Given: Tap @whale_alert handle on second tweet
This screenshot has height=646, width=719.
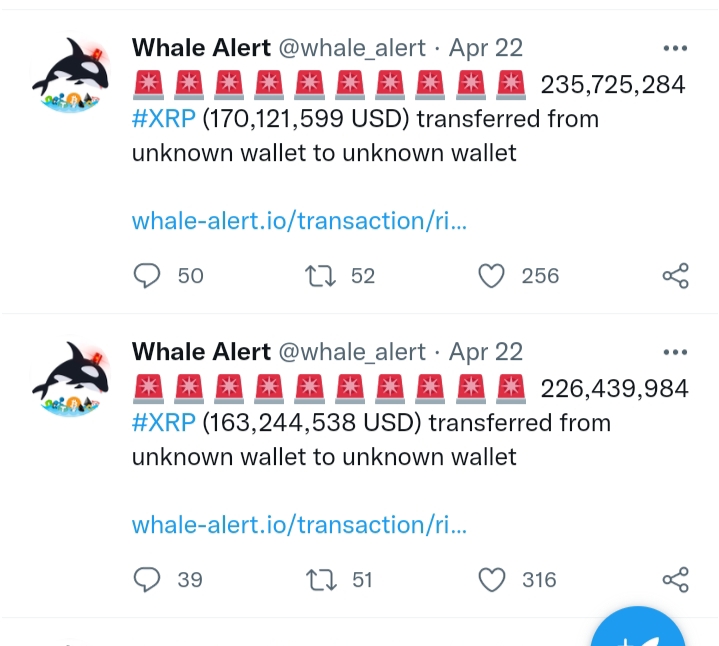Looking at the screenshot, I should [x=352, y=352].
